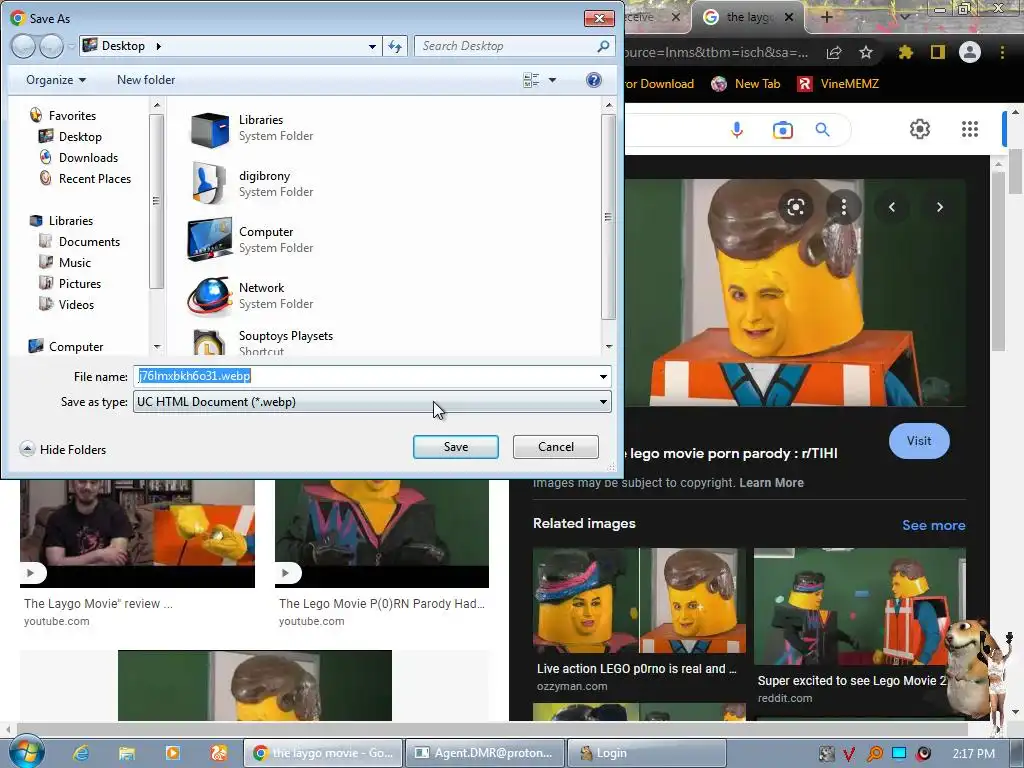Open the Organize dropdown menu
Image resolution: width=1024 pixels, height=768 pixels.
[x=56, y=80]
